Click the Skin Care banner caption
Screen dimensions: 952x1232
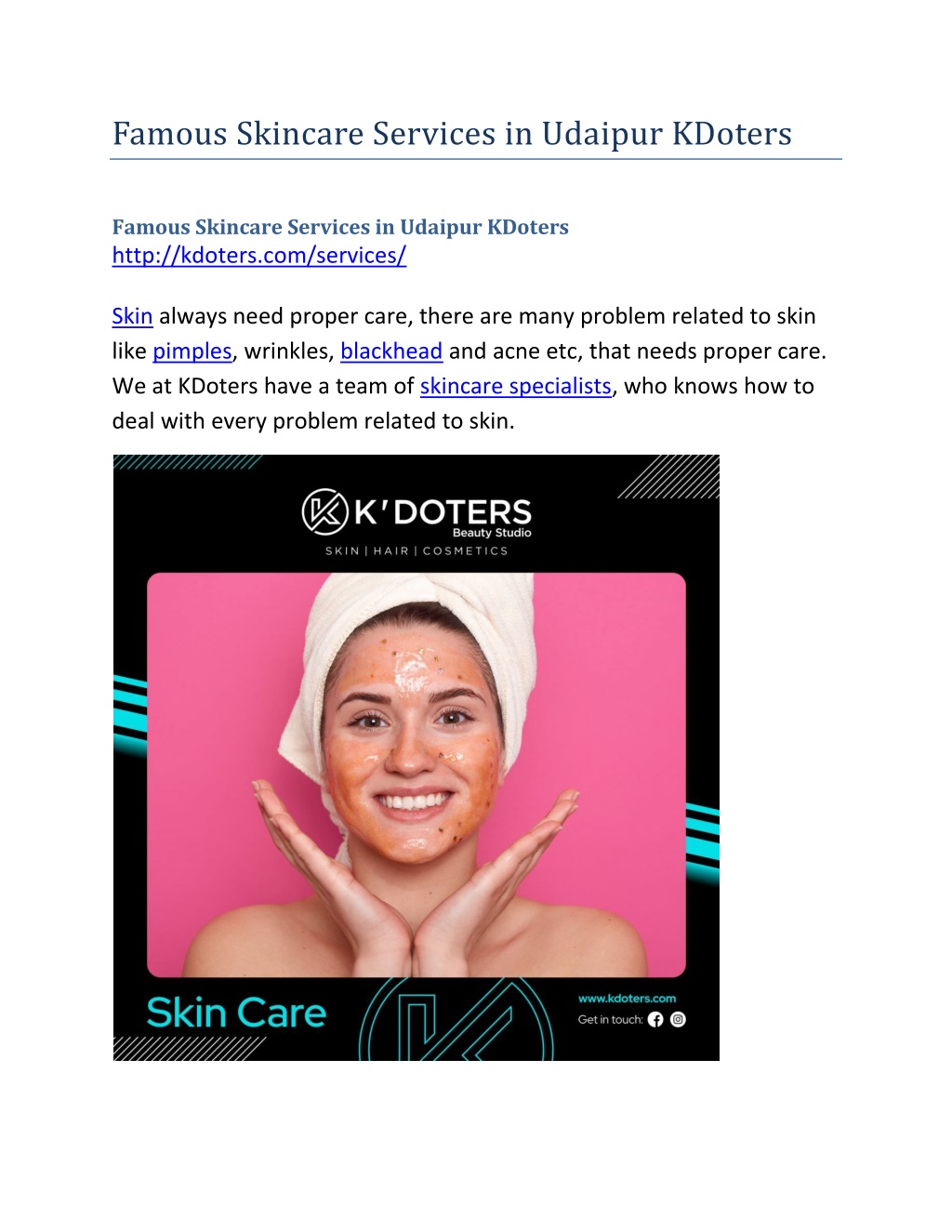click(x=236, y=1013)
